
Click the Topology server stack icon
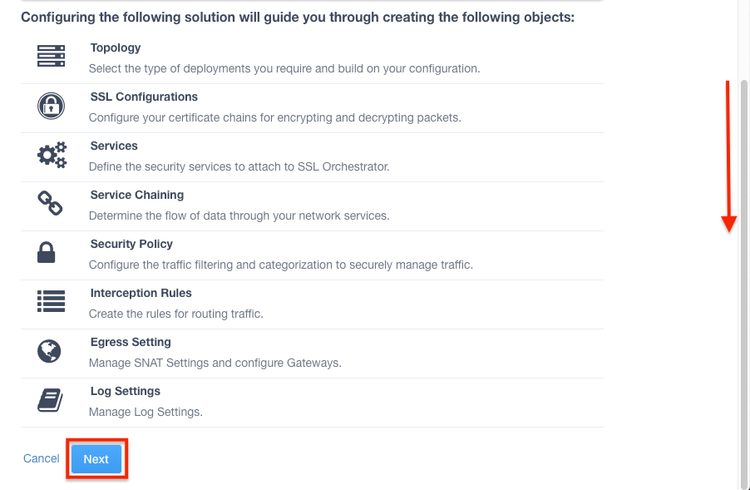(50, 57)
